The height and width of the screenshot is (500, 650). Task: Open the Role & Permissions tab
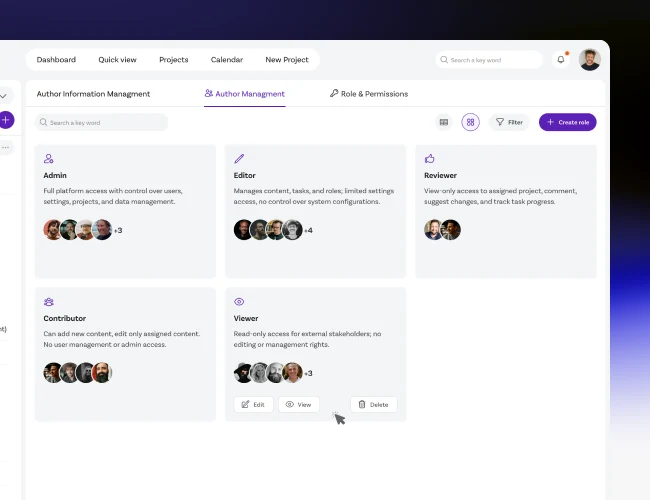(369, 94)
